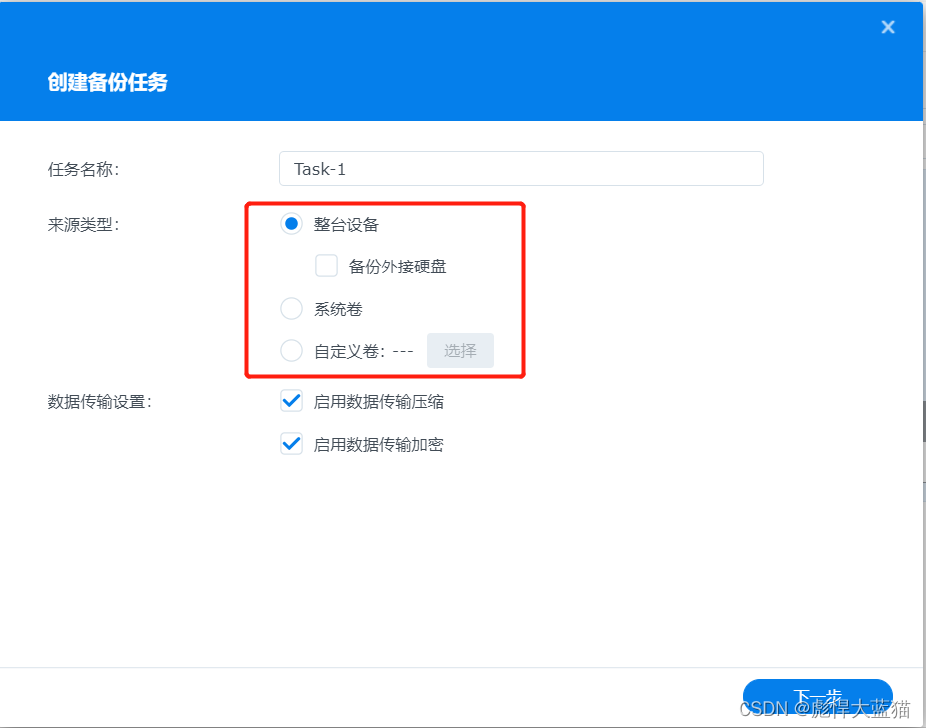This screenshot has height=728, width=926.
Task: Click the 选择 button for custom volume
Action: point(460,351)
